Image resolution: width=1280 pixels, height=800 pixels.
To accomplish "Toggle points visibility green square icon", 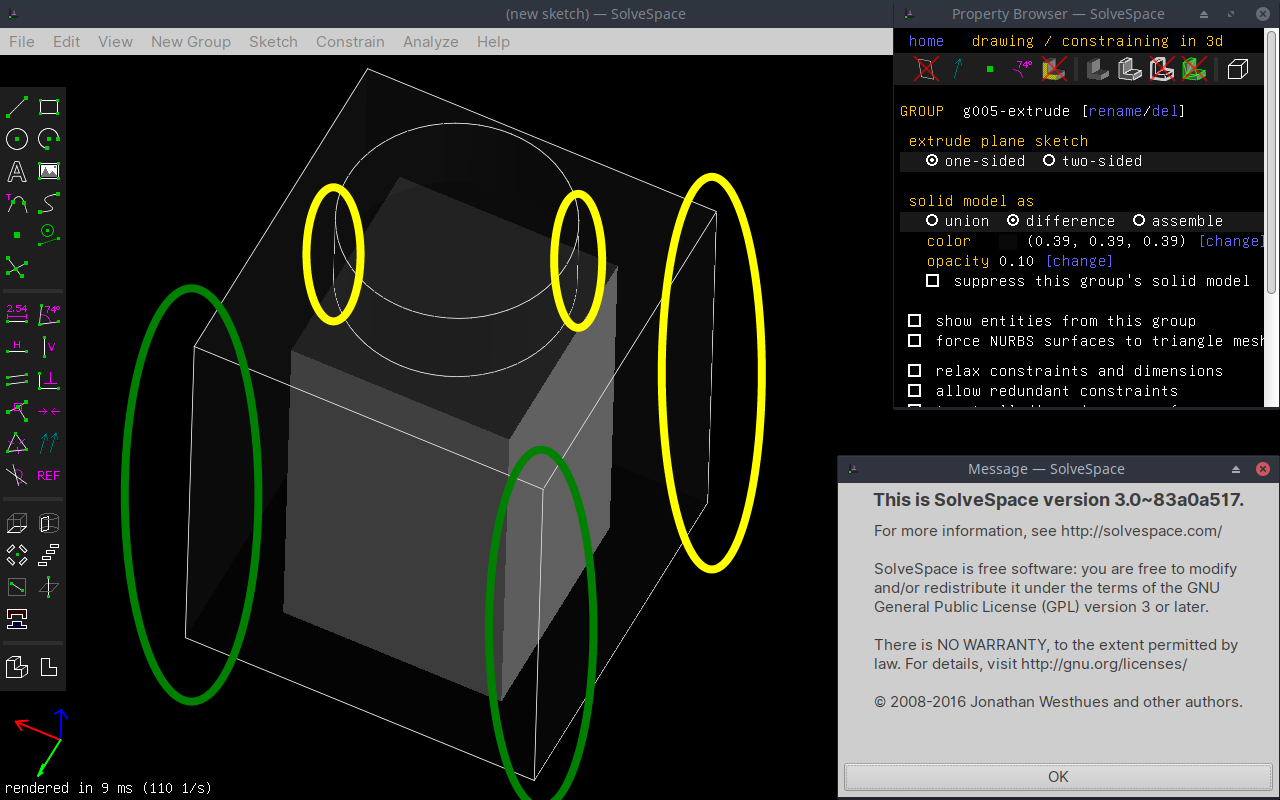I will pos(990,69).
